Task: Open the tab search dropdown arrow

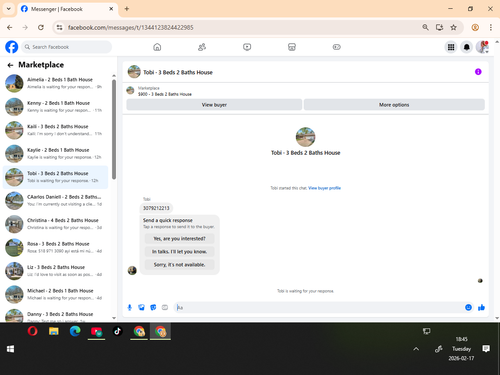Action: [x=9, y=9]
